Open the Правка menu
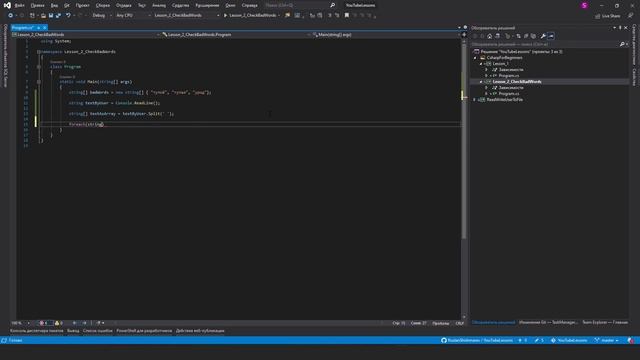 click(x=37, y=5)
